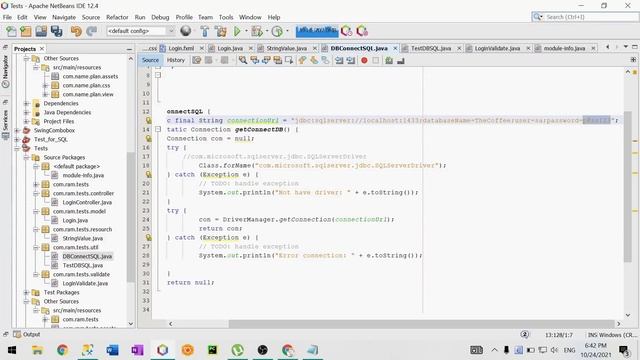The height and width of the screenshot is (360, 640).
Task: Click the Find Next Occurrence icon
Action: point(266,60)
